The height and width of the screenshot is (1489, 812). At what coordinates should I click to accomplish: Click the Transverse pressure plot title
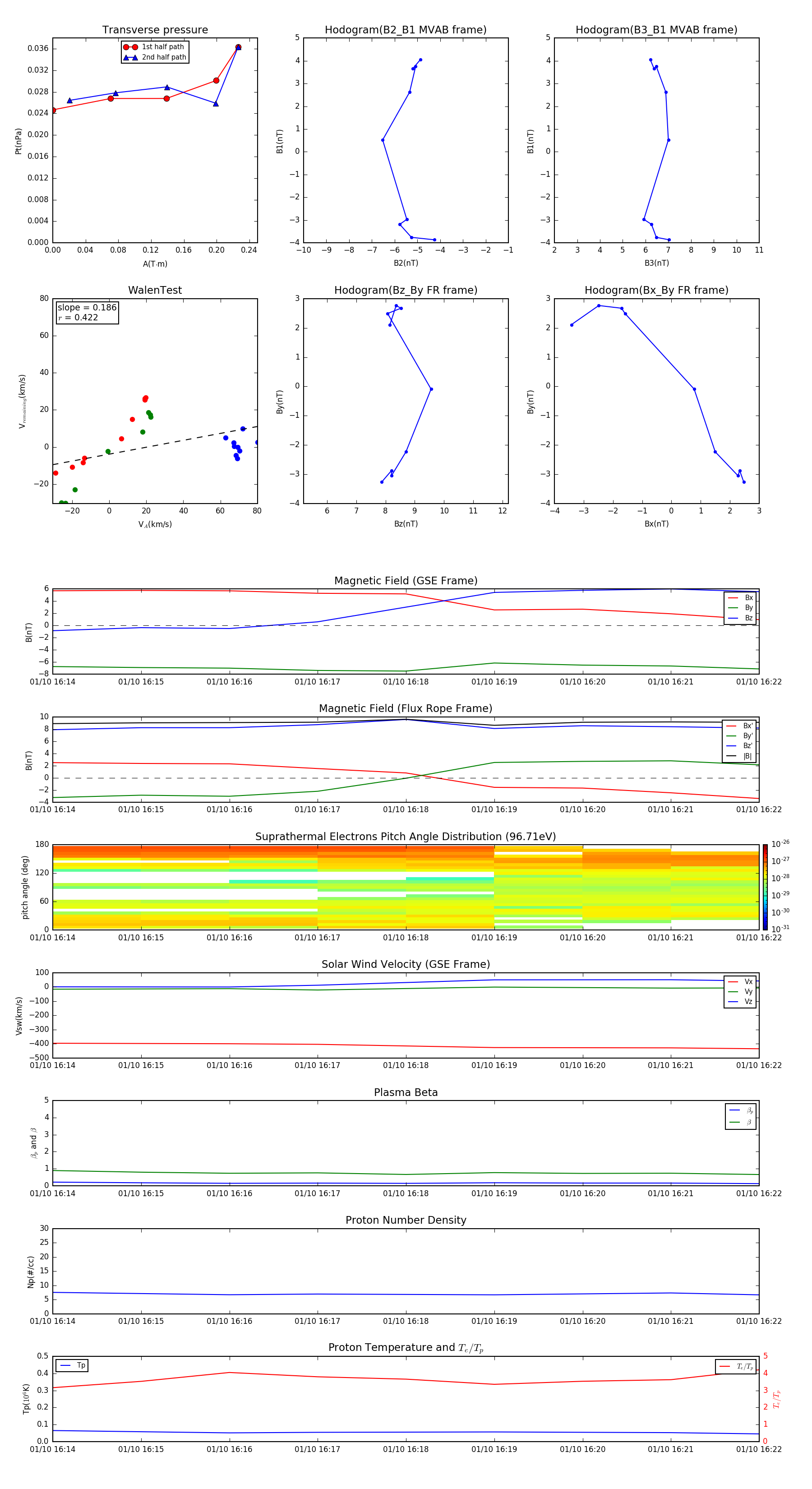(x=155, y=30)
